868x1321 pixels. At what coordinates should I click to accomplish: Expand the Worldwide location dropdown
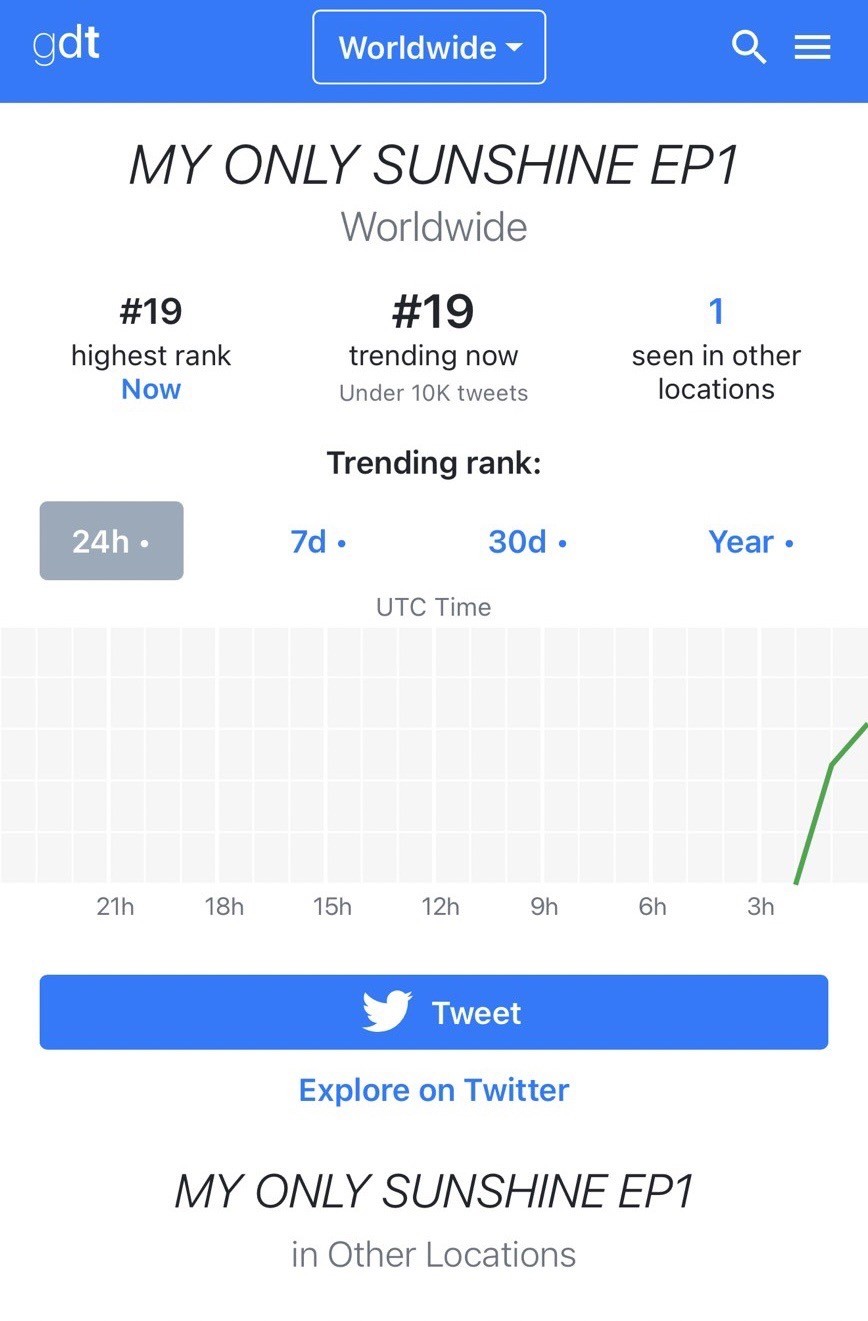point(429,47)
